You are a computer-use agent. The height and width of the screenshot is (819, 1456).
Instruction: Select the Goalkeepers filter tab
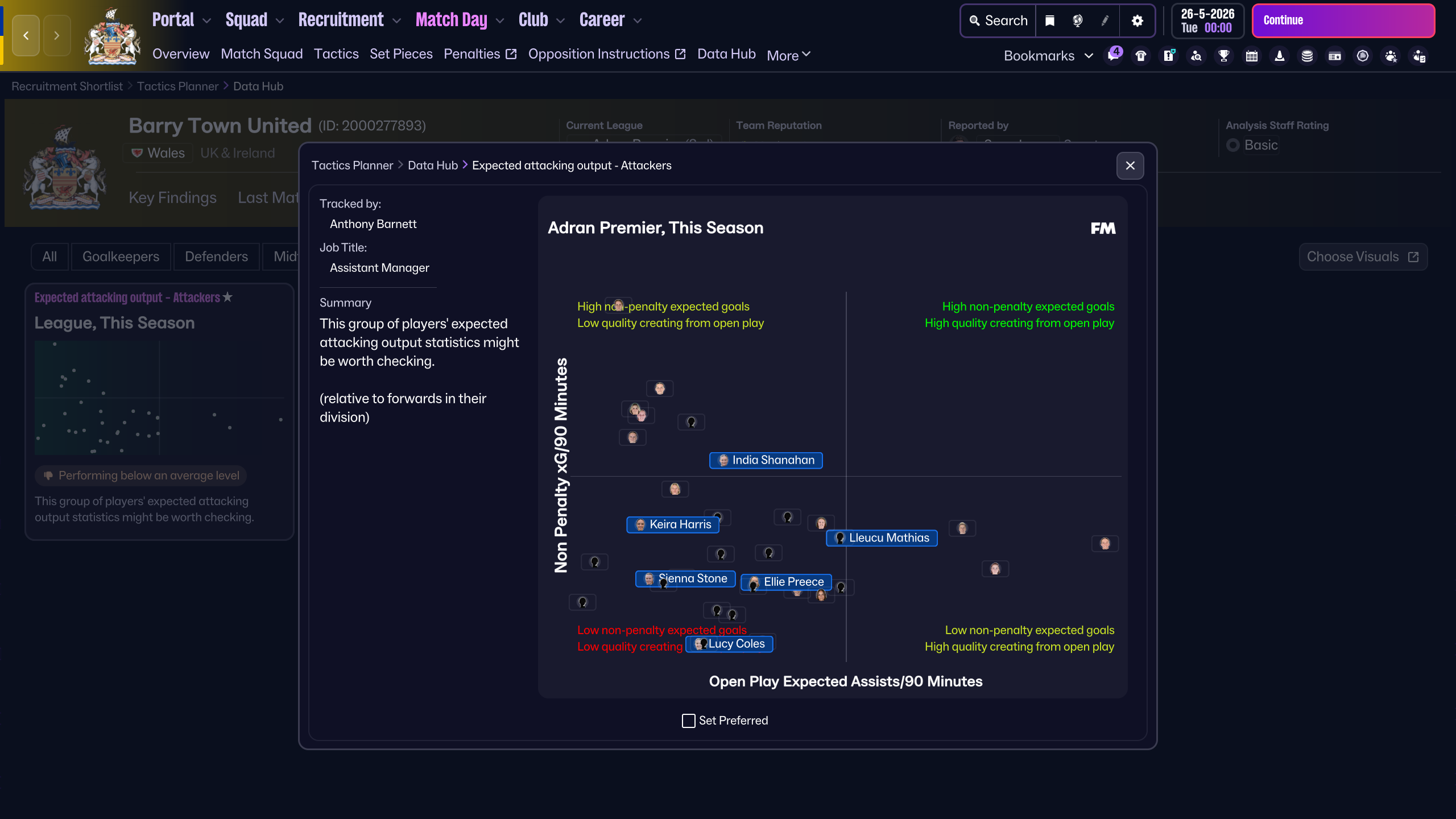coord(121,257)
